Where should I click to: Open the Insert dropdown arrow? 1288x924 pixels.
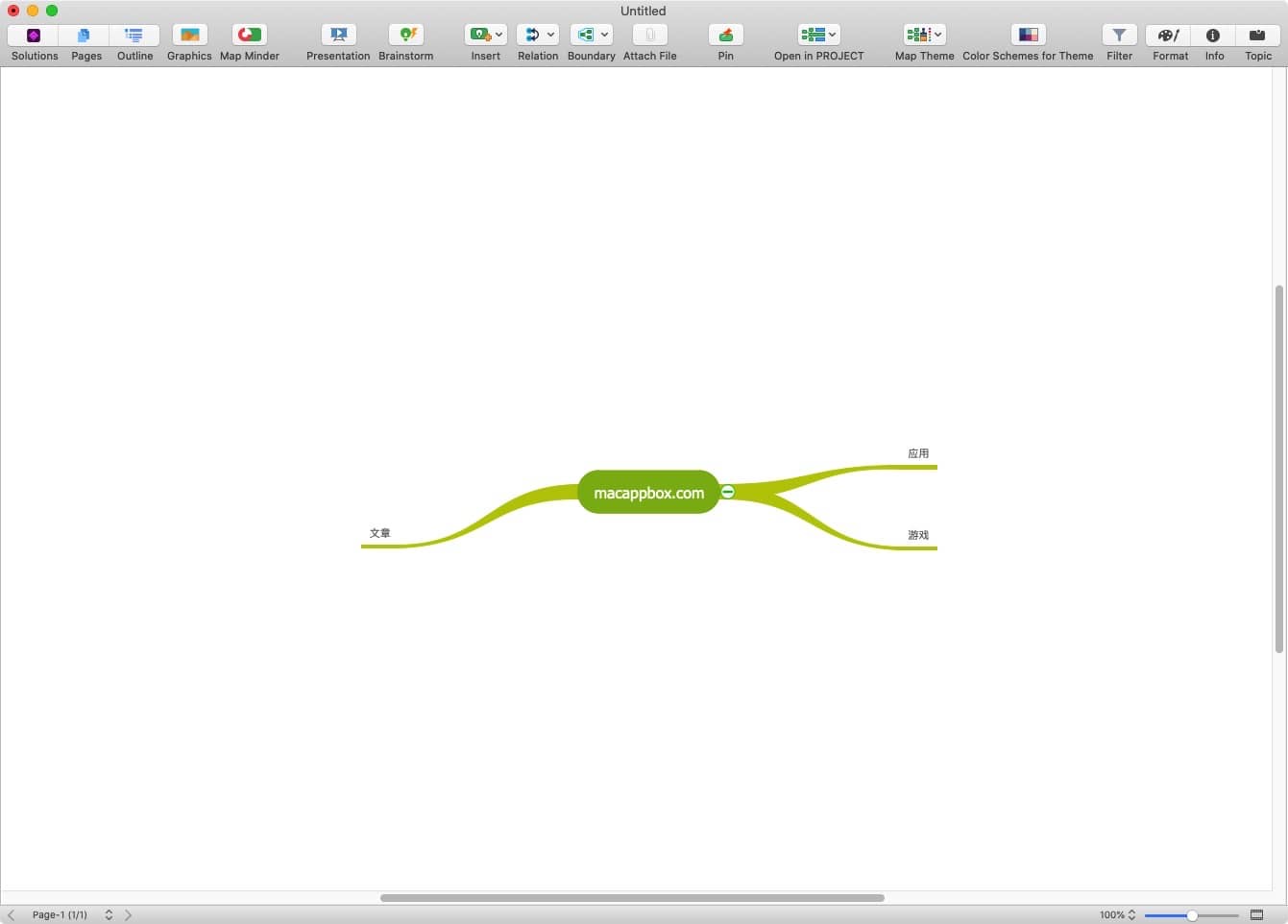(x=499, y=35)
